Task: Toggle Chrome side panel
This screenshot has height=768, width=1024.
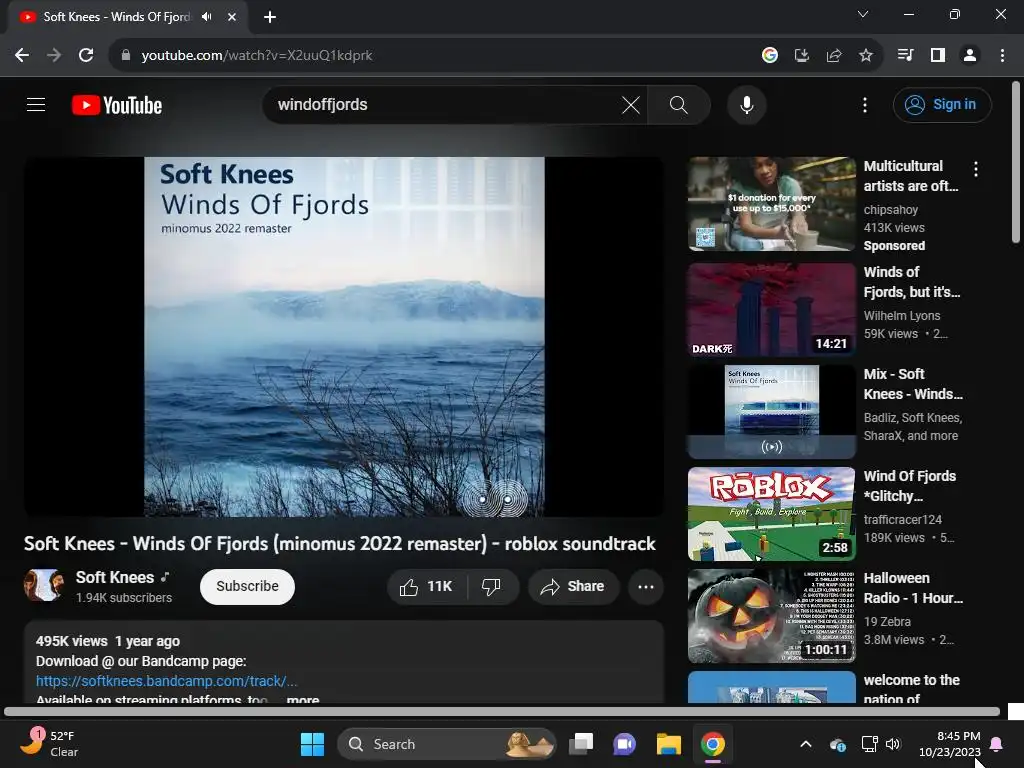Action: (938, 55)
